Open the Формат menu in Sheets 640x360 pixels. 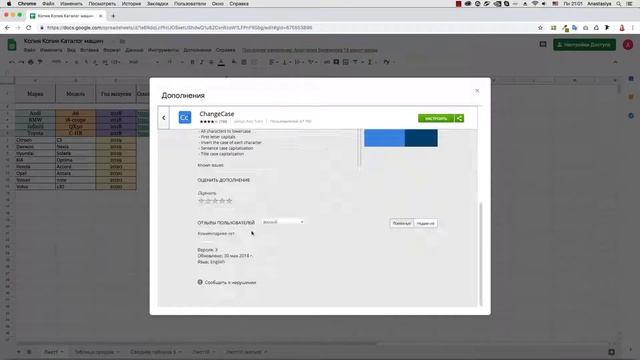click(111, 50)
